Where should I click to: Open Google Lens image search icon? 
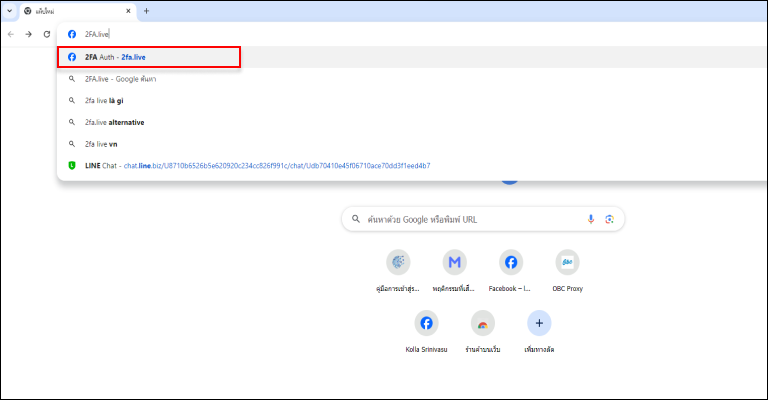click(x=609, y=219)
